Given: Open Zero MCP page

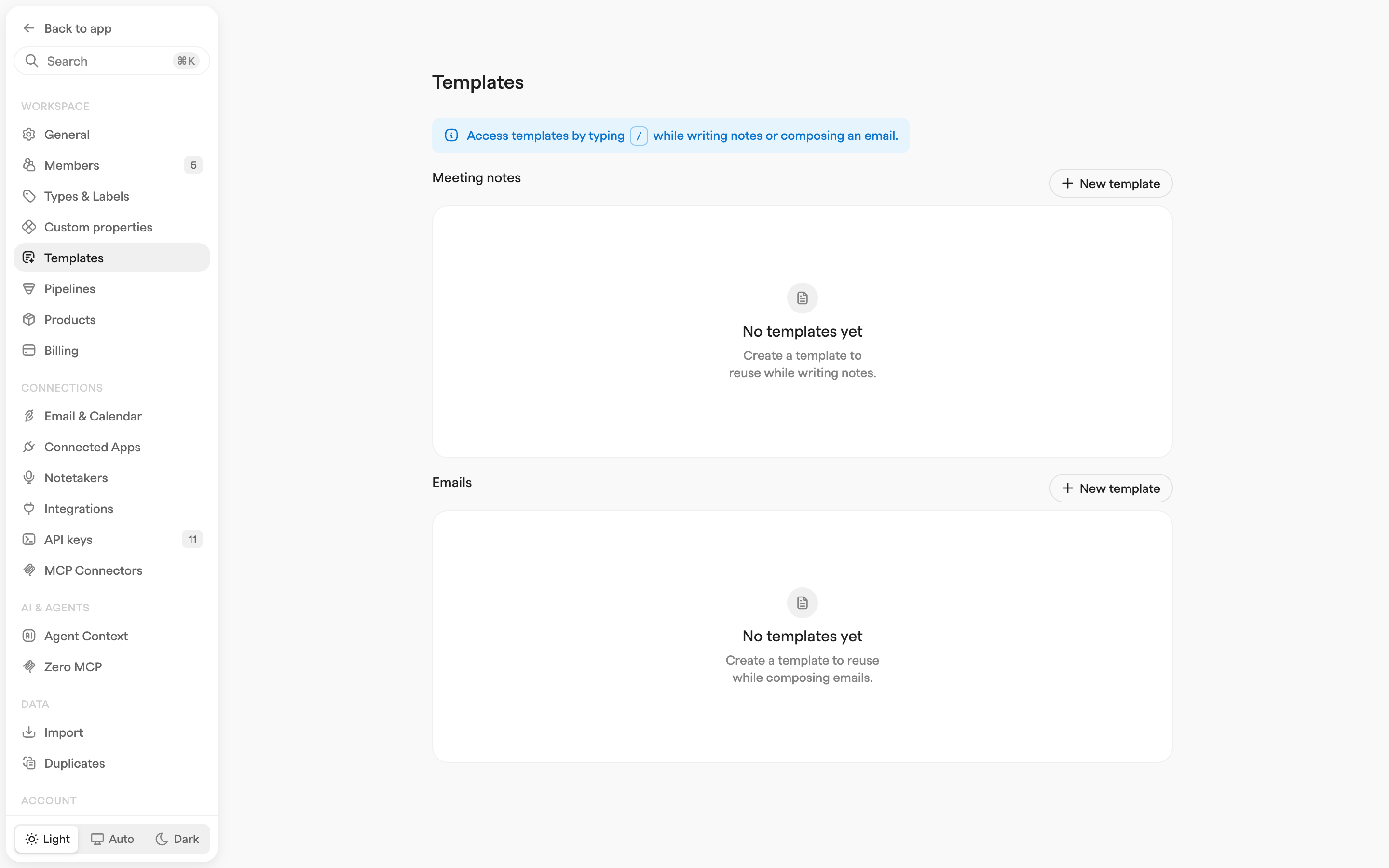Looking at the screenshot, I should (x=112, y=666).
